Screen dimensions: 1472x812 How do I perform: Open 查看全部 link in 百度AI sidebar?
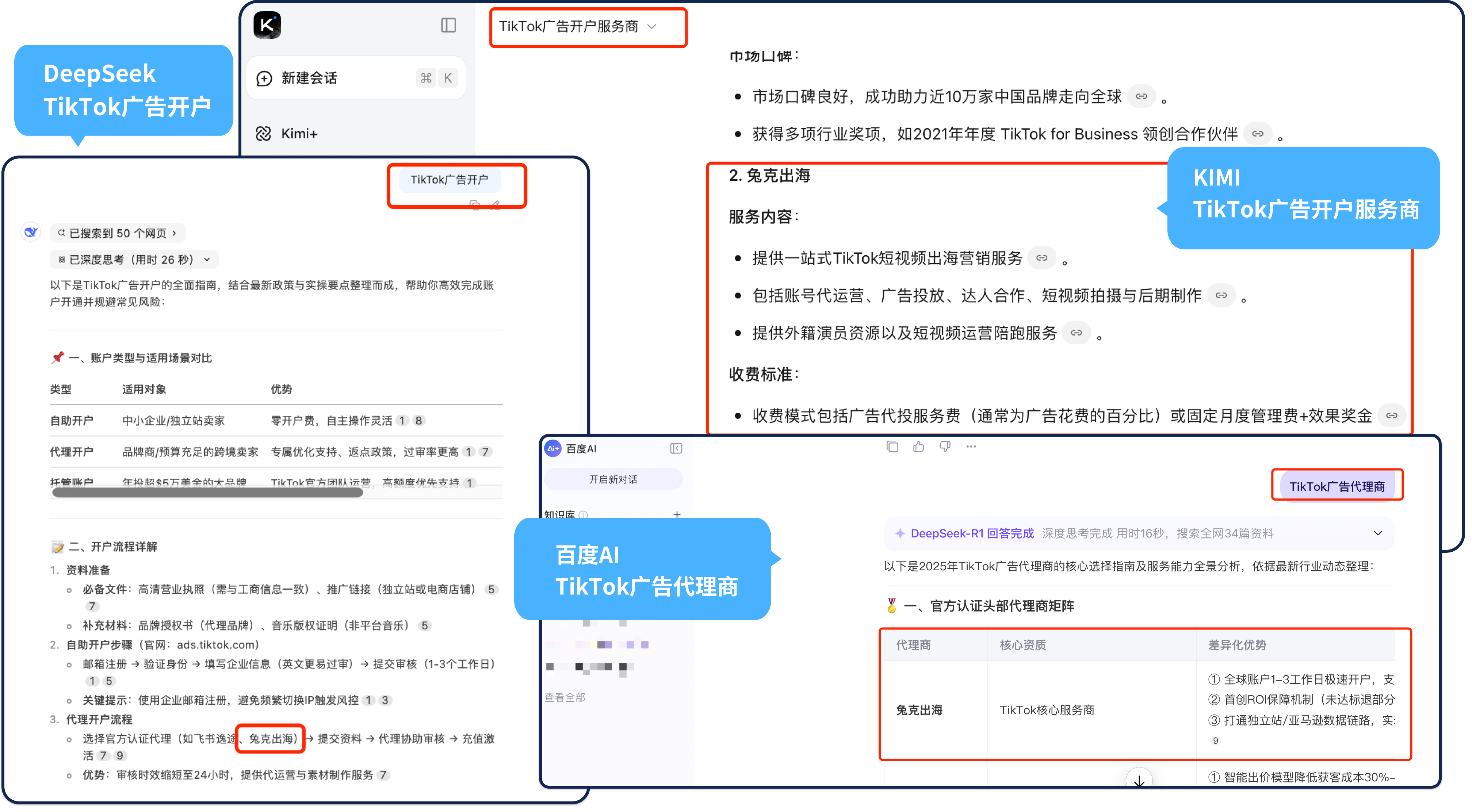click(x=565, y=697)
